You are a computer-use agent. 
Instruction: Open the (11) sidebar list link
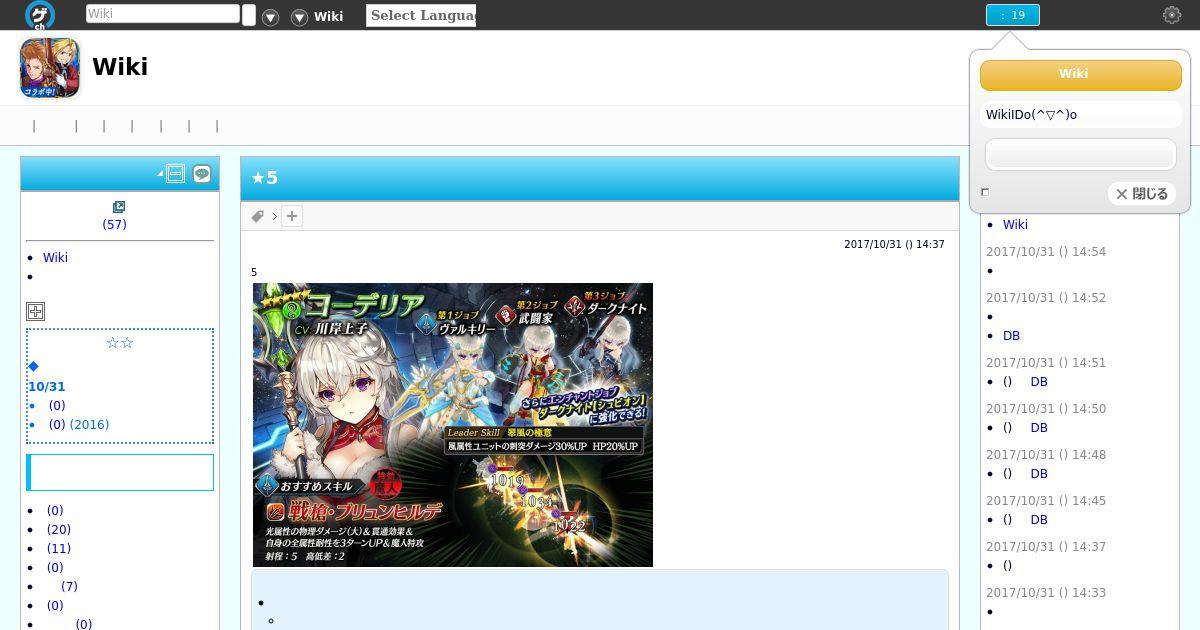pos(59,548)
